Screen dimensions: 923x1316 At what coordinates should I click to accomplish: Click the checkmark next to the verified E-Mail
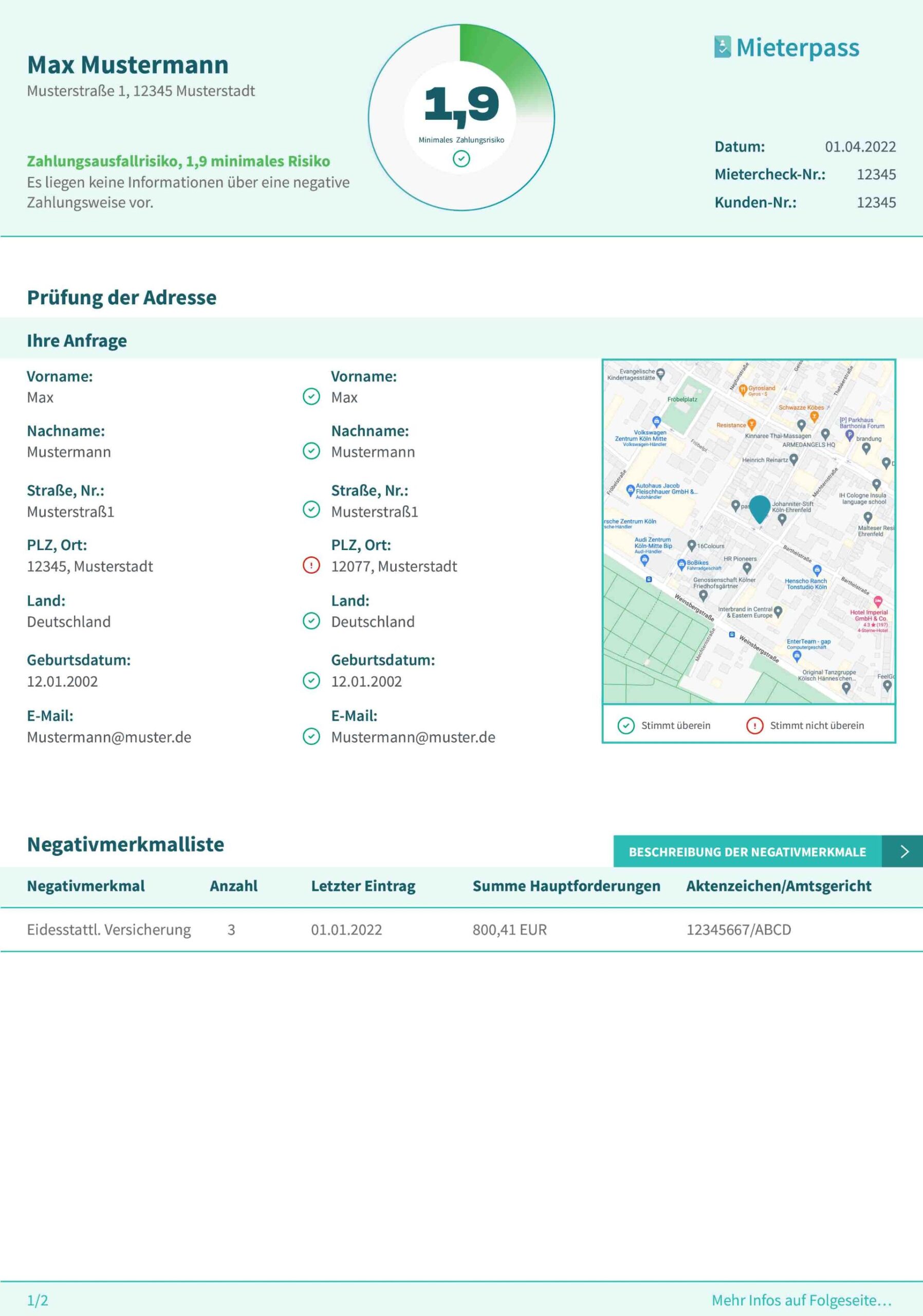(311, 737)
